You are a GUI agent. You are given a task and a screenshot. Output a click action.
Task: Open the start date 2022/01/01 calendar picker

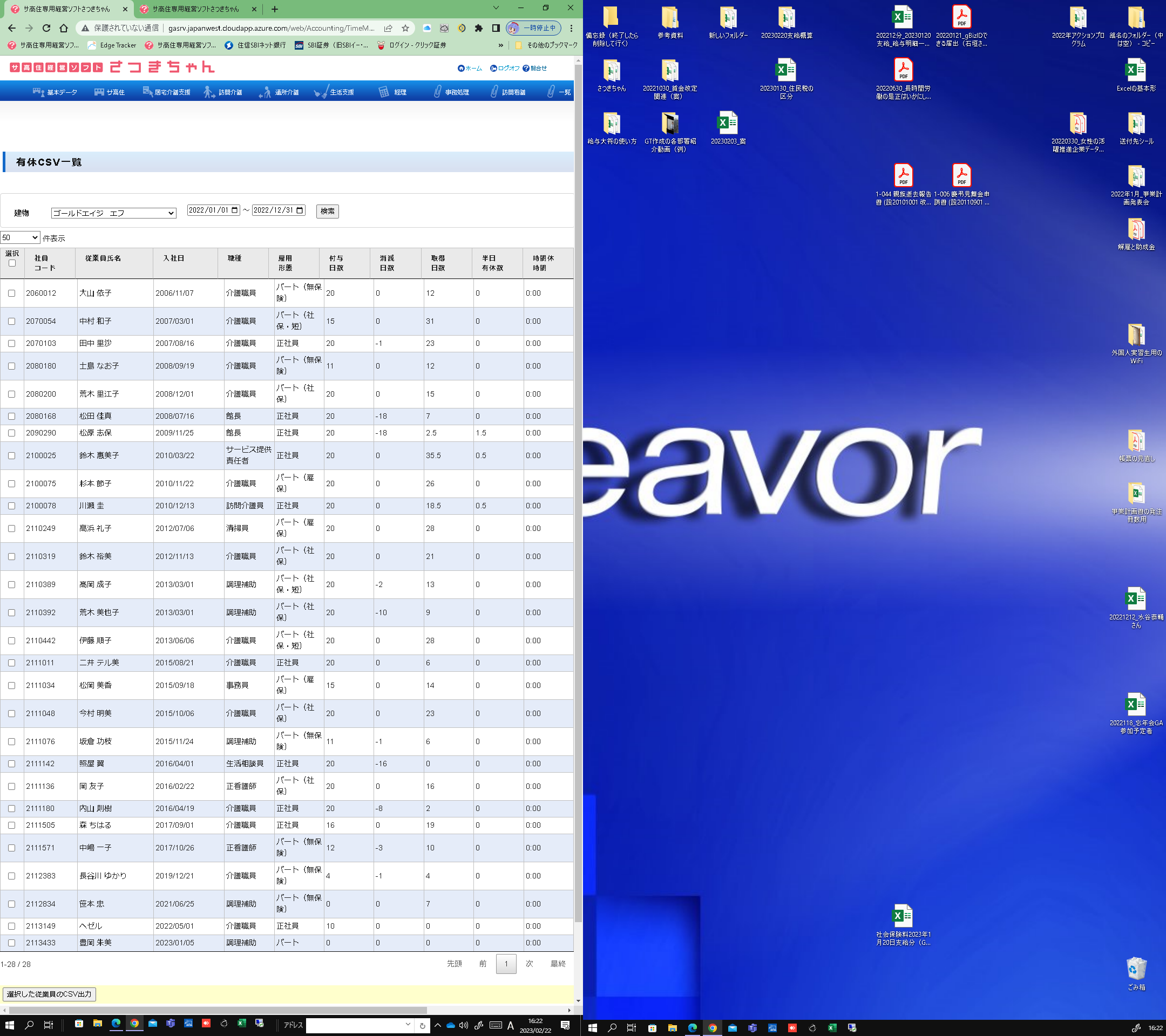pos(234,210)
